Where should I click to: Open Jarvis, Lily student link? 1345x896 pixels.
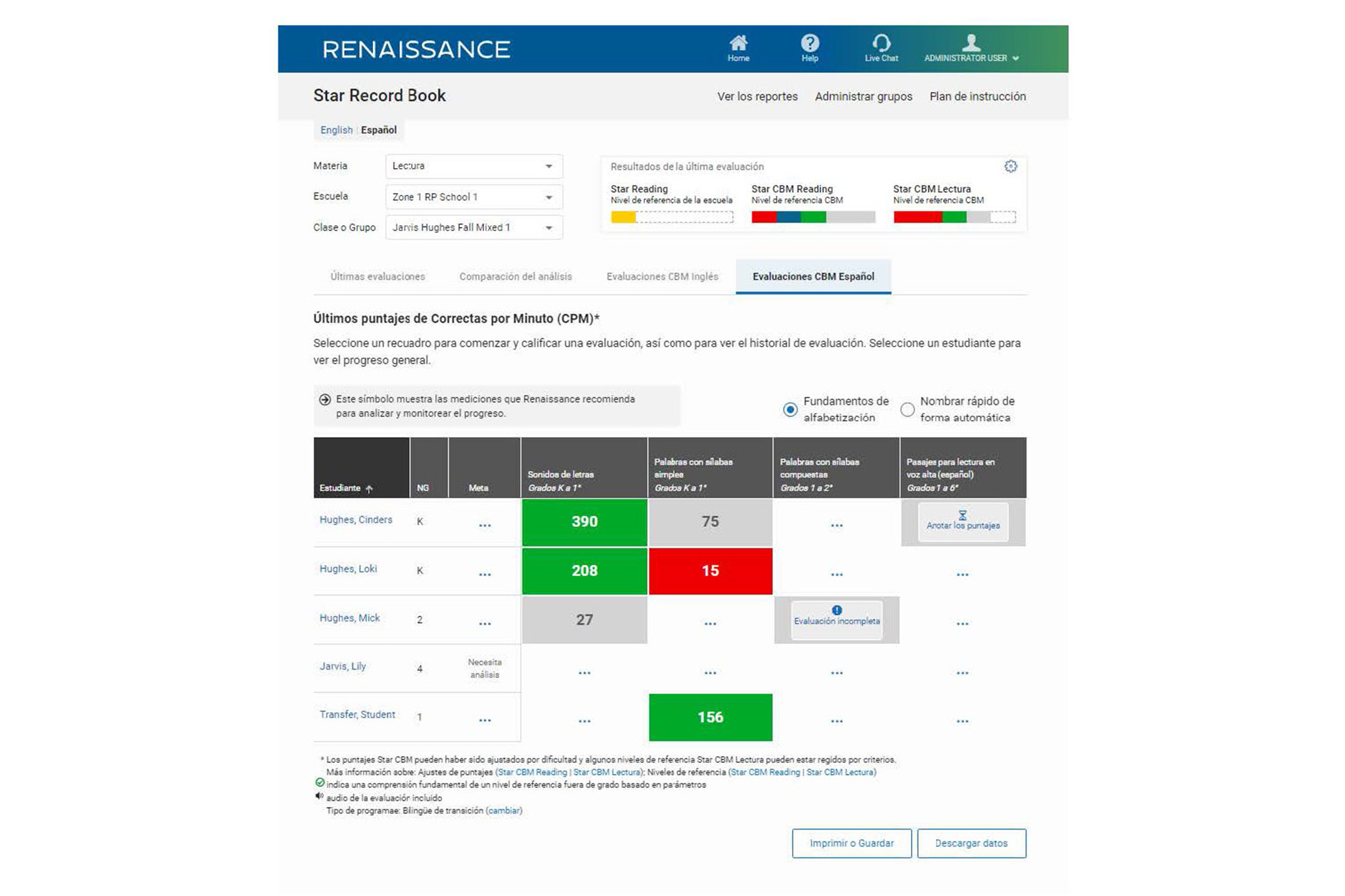click(343, 666)
